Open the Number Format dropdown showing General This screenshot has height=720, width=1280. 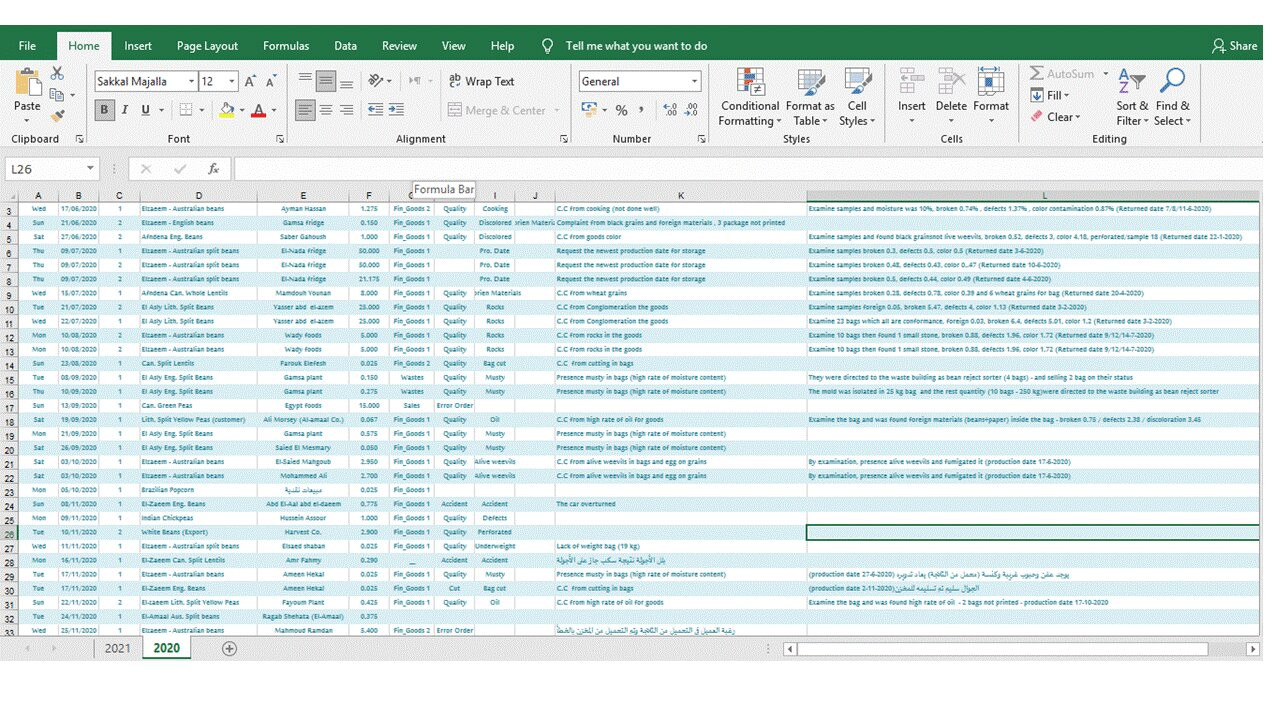693,81
